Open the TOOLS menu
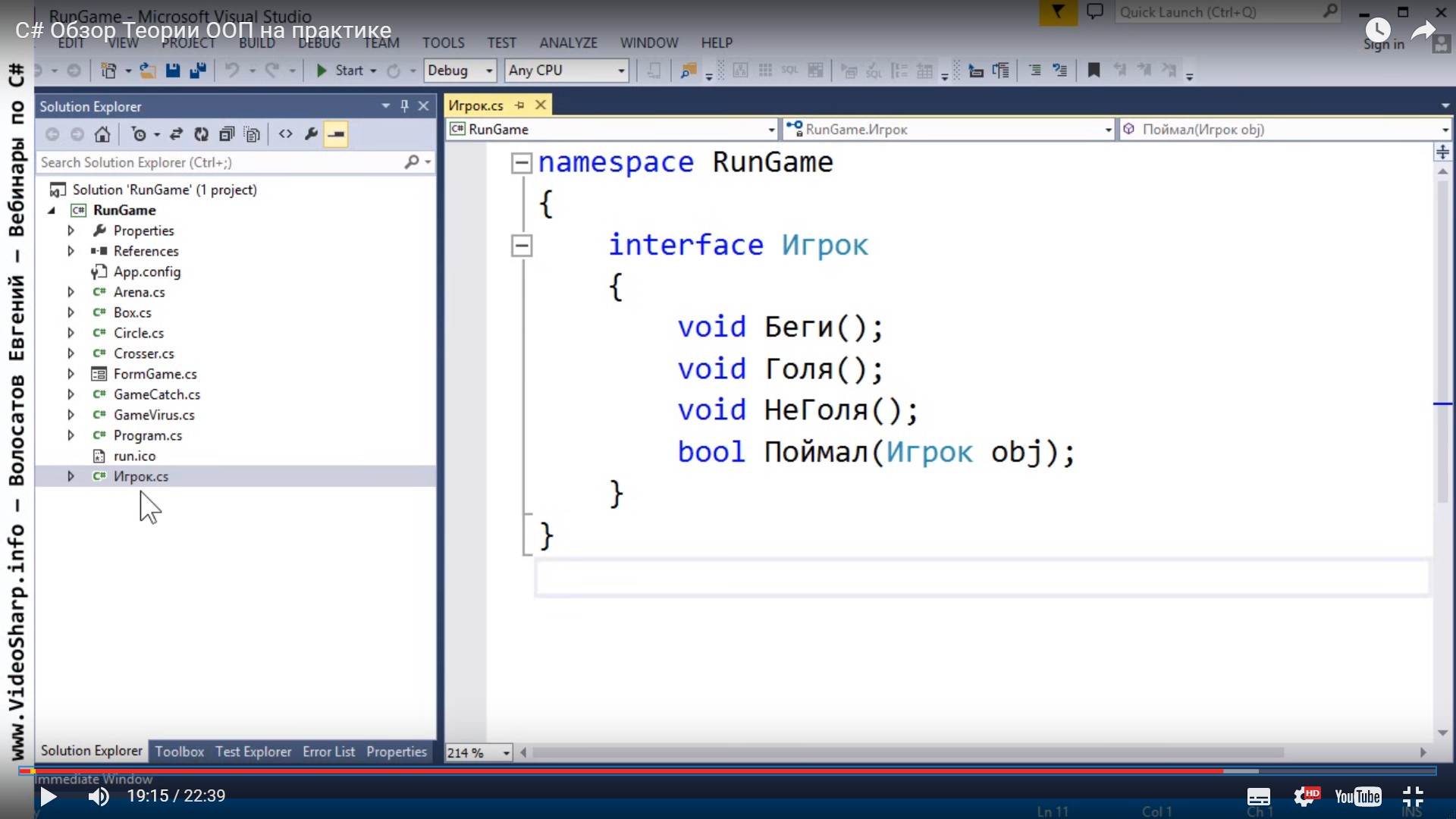Image resolution: width=1456 pixels, height=819 pixels. tap(443, 43)
